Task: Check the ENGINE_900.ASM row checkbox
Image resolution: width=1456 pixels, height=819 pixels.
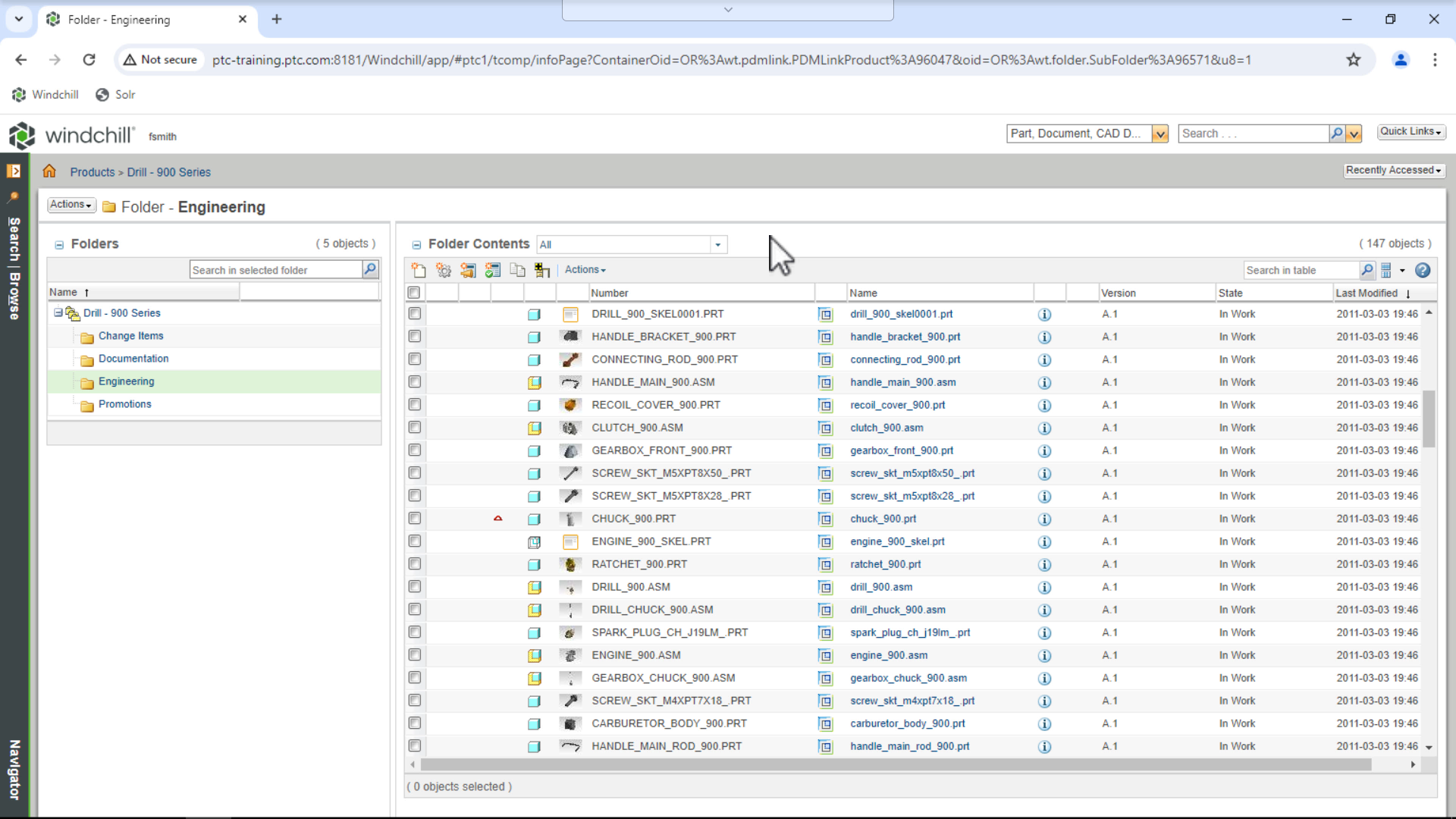Action: [415, 654]
